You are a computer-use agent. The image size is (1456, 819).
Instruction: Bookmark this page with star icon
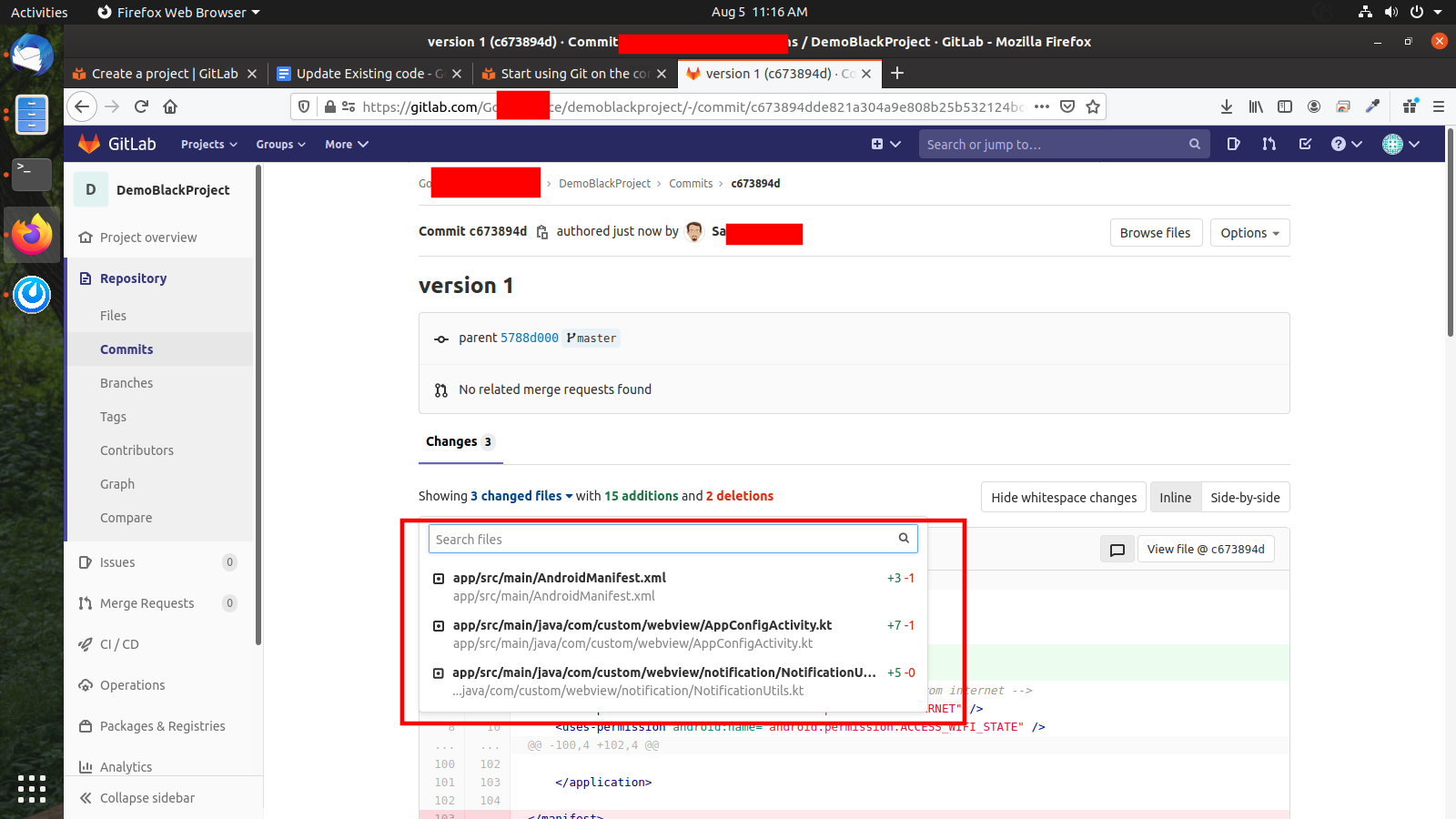(x=1093, y=106)
